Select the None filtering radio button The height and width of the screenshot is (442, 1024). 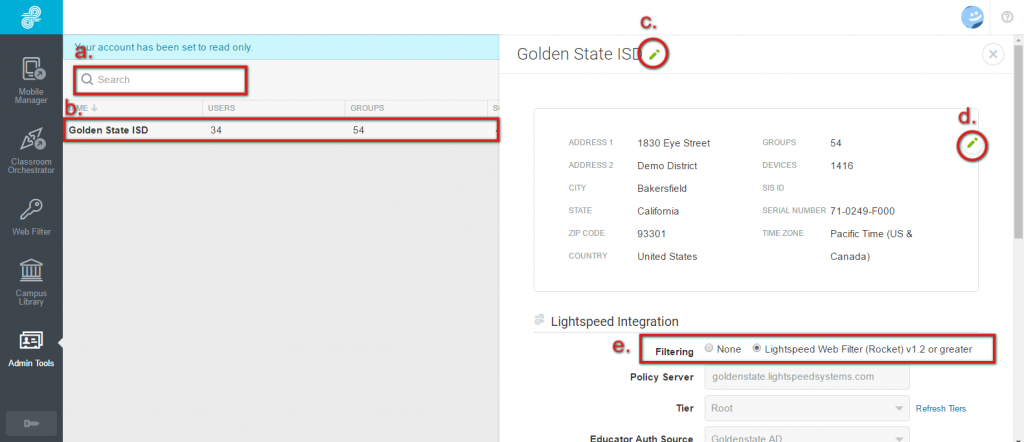tap(709, 349)
